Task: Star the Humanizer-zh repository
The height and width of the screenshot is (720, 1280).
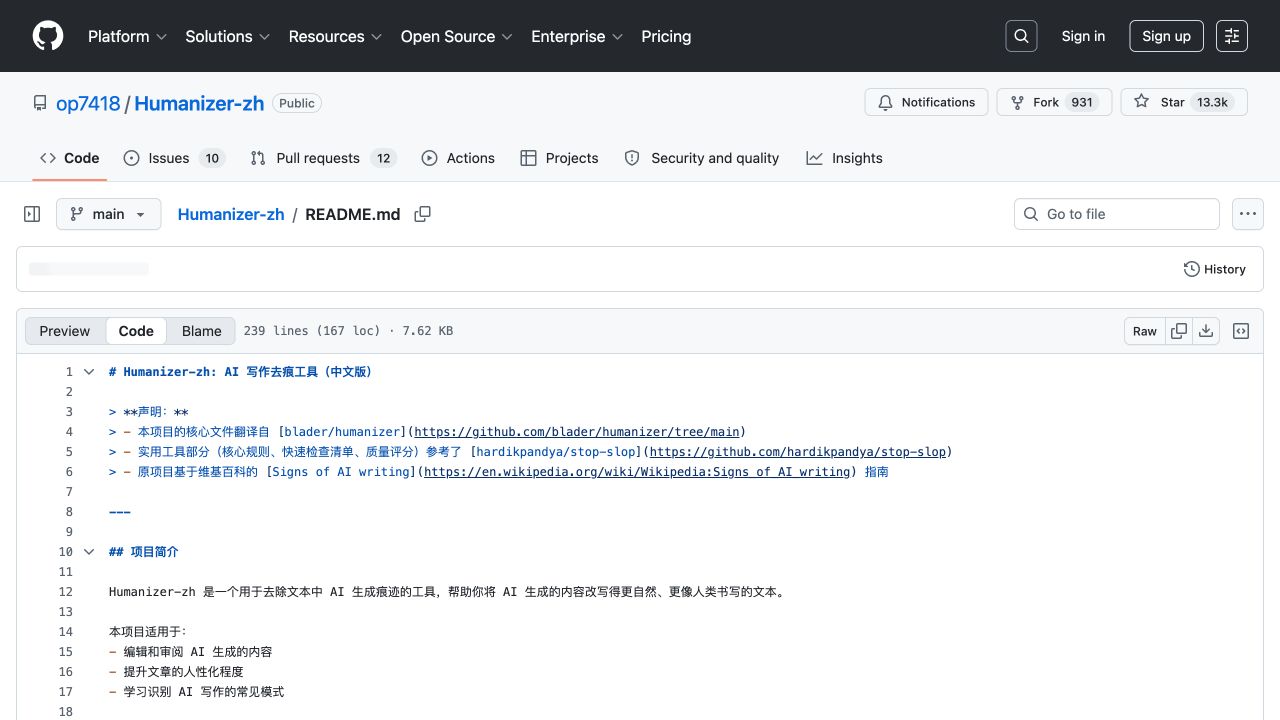Action: 1184,102
